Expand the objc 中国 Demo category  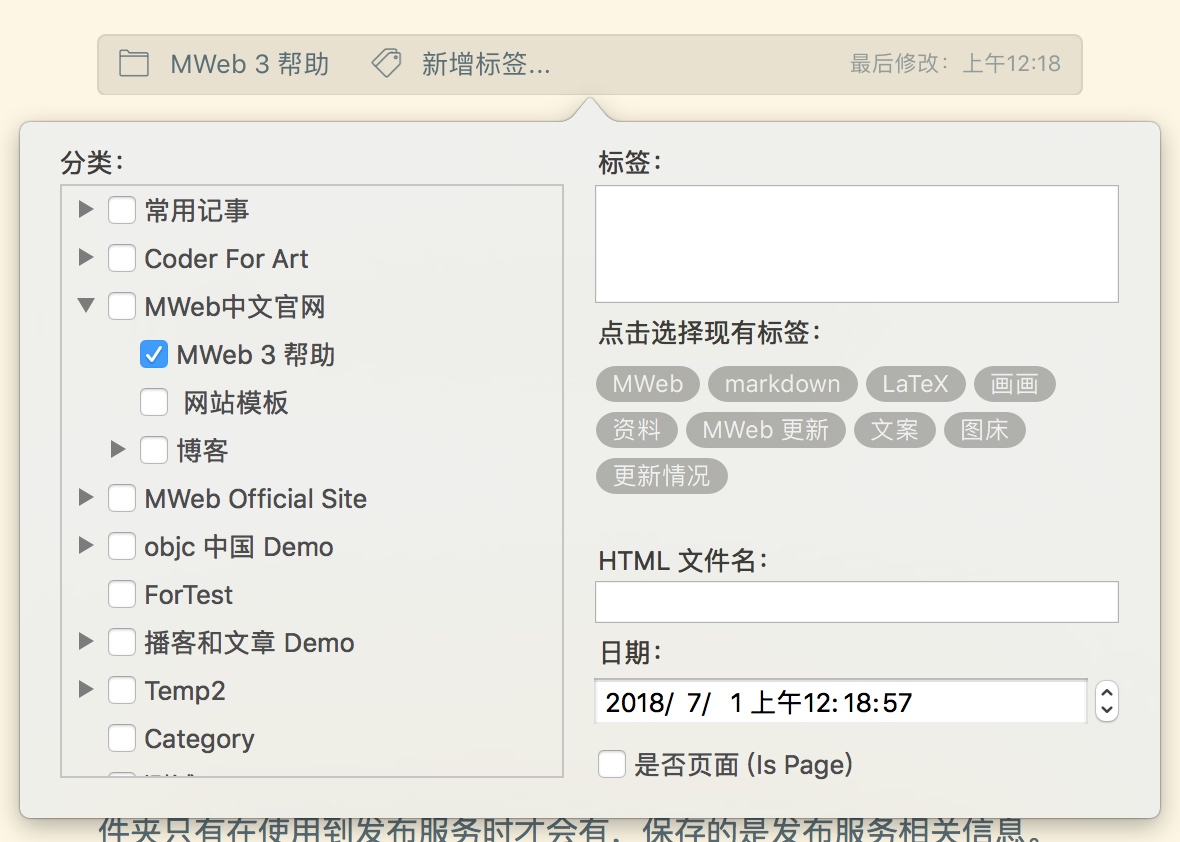86,546
